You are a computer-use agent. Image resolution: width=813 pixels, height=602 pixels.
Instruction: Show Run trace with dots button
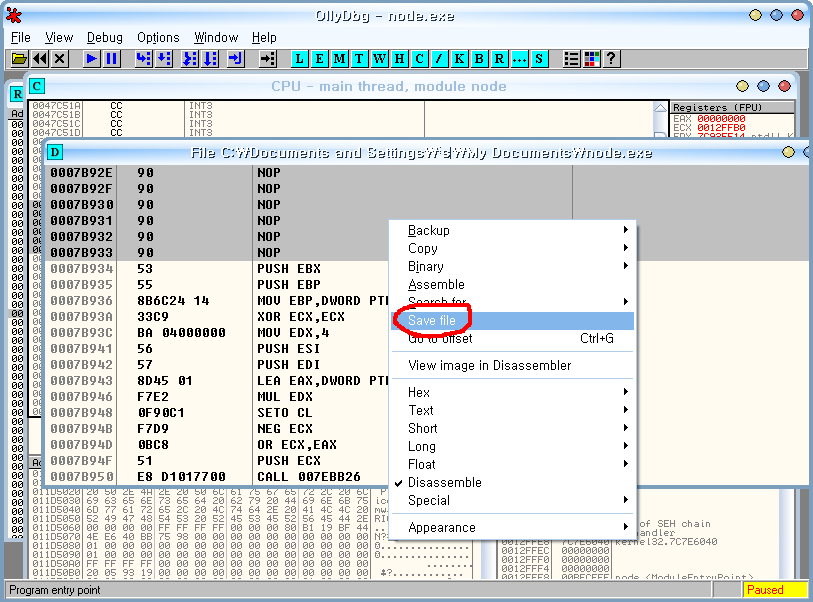(x=519, y=59)
